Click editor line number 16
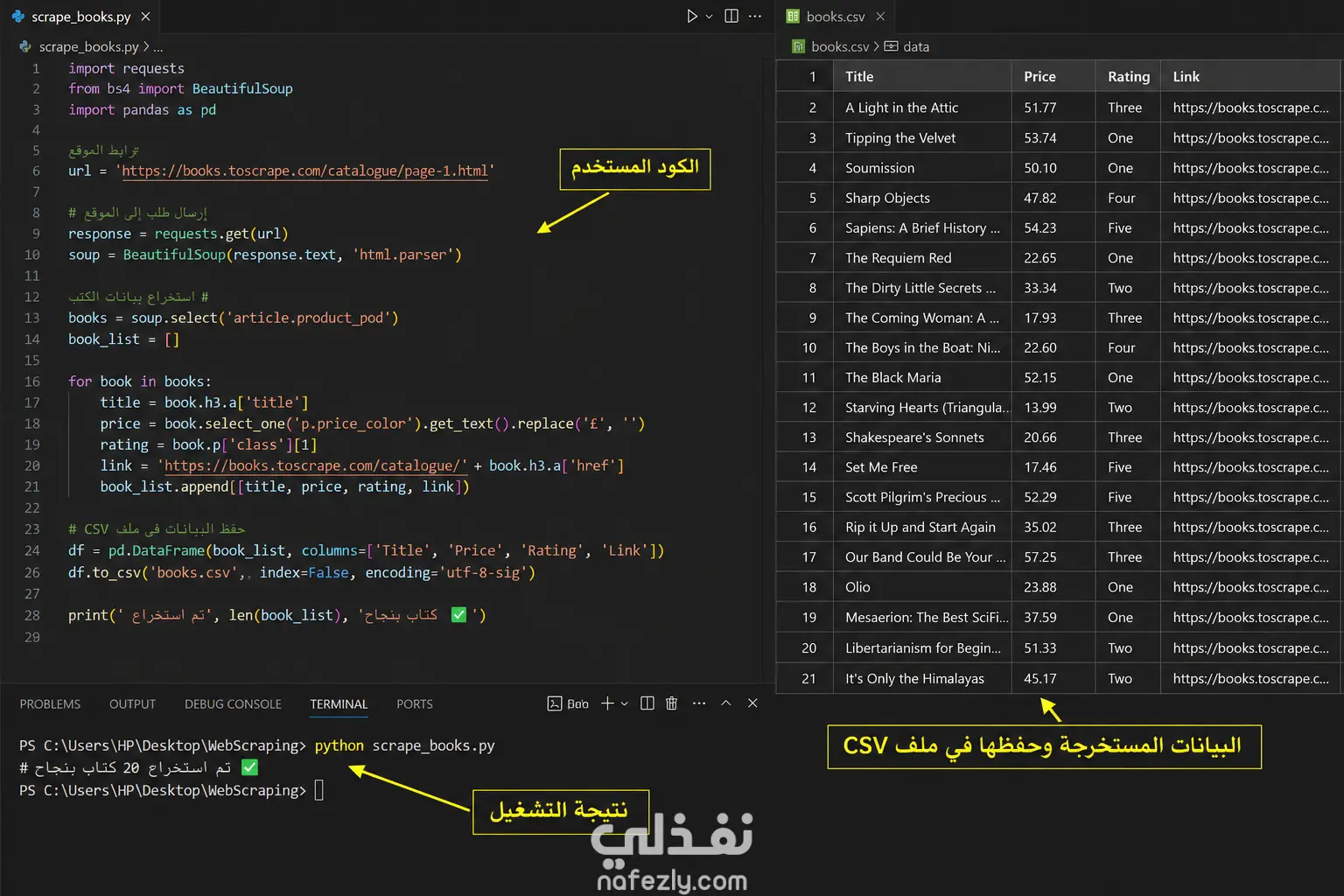Screen dimensions: 1344x896 pyautogui.click(x=31, y=381)
